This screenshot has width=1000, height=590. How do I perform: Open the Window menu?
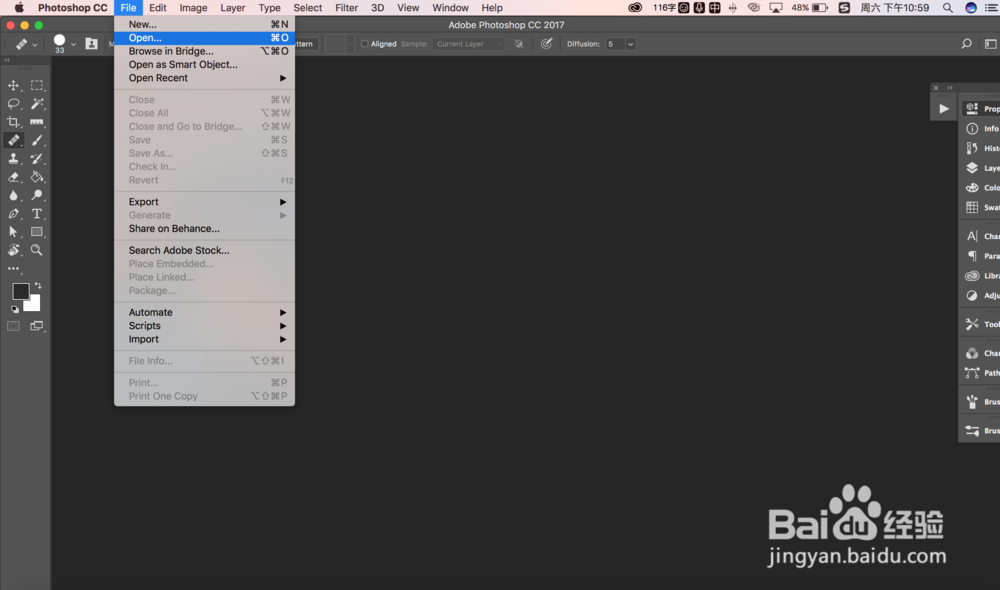[x=450, y=8]
